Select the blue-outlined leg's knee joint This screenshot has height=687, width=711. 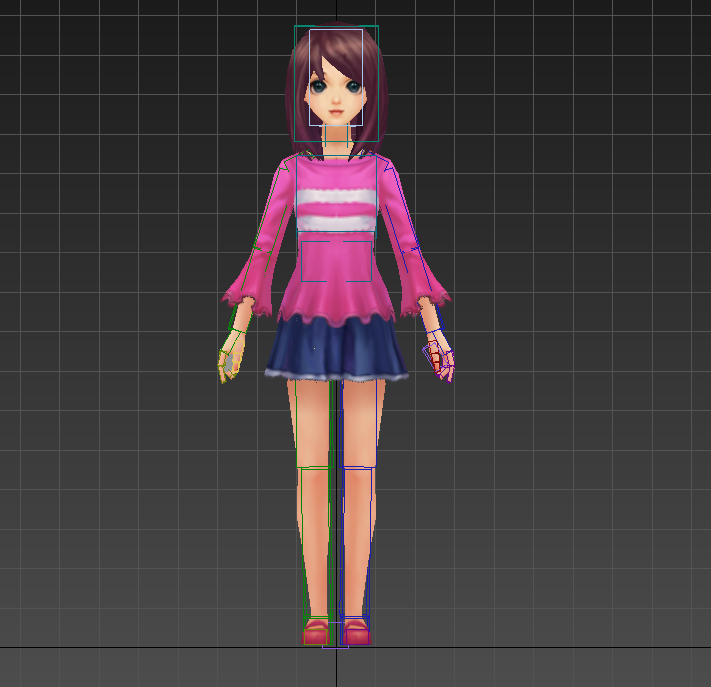tap(358, 480)
